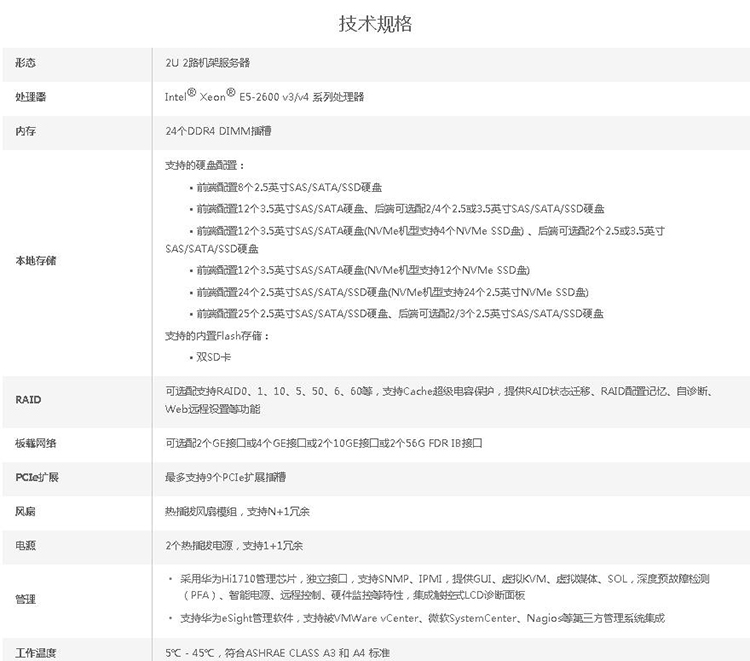
Task: Click the 技术规格 title heading
Action: point(375,24)
